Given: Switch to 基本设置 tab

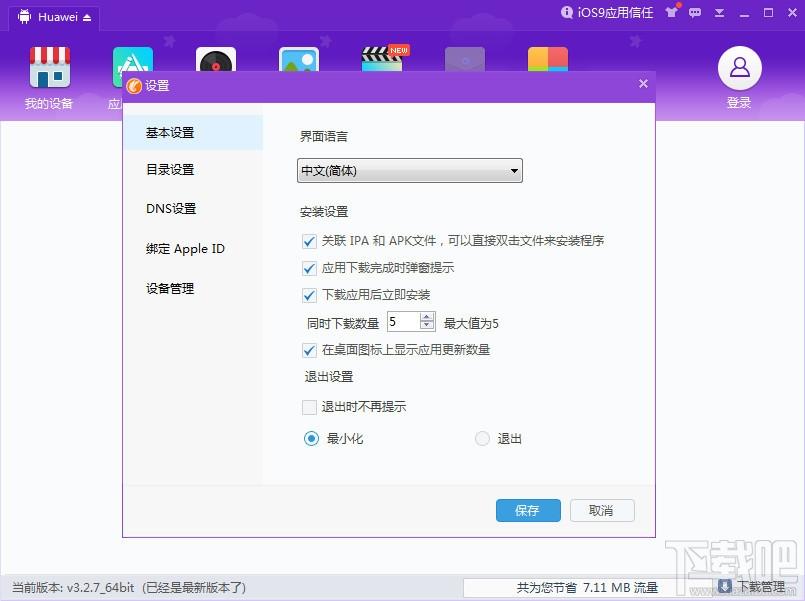Looking at the screenshot, I should pos(193,132).
